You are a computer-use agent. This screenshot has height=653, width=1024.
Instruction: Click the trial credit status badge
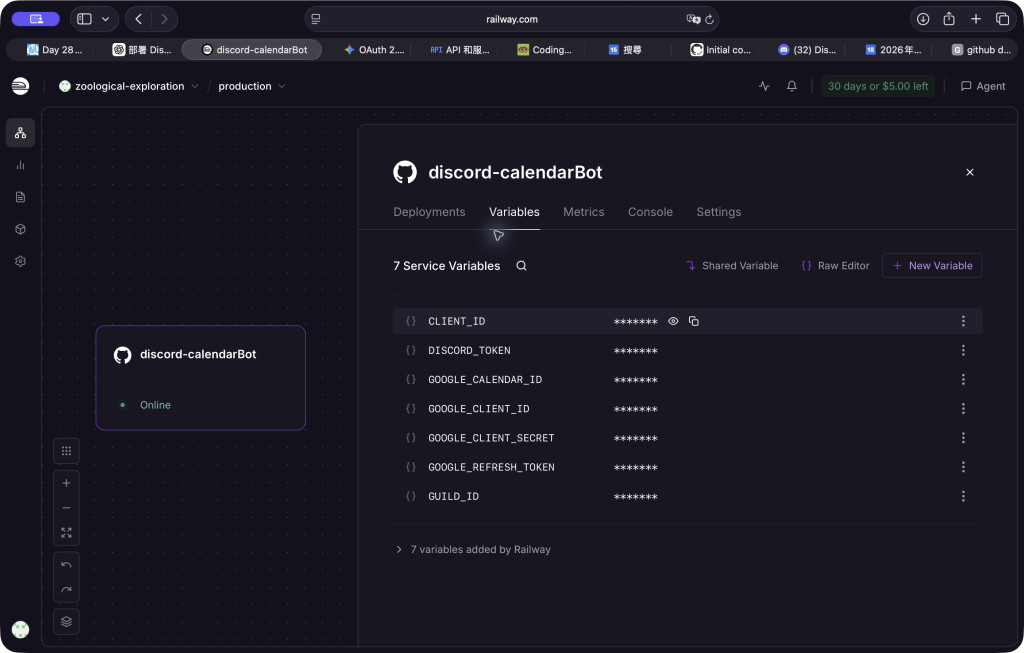(x=878, y=86)
